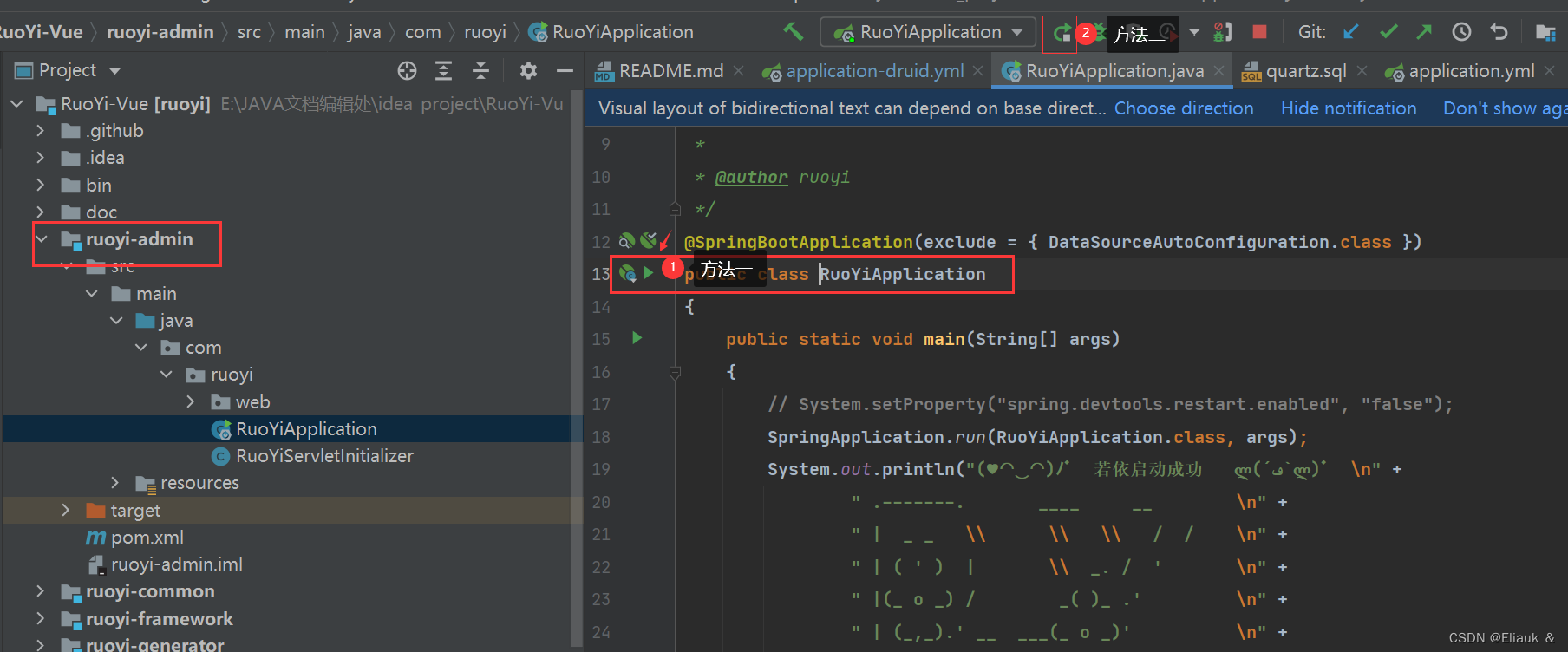This screenshot has height=652, width=1568.
Task: Close the application-druid.yml tab
Action: [x=978, y=71]
